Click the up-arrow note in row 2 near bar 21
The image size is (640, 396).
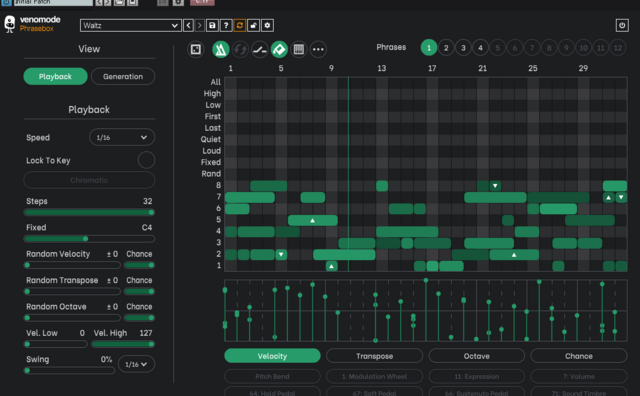(x=514, y=255)
